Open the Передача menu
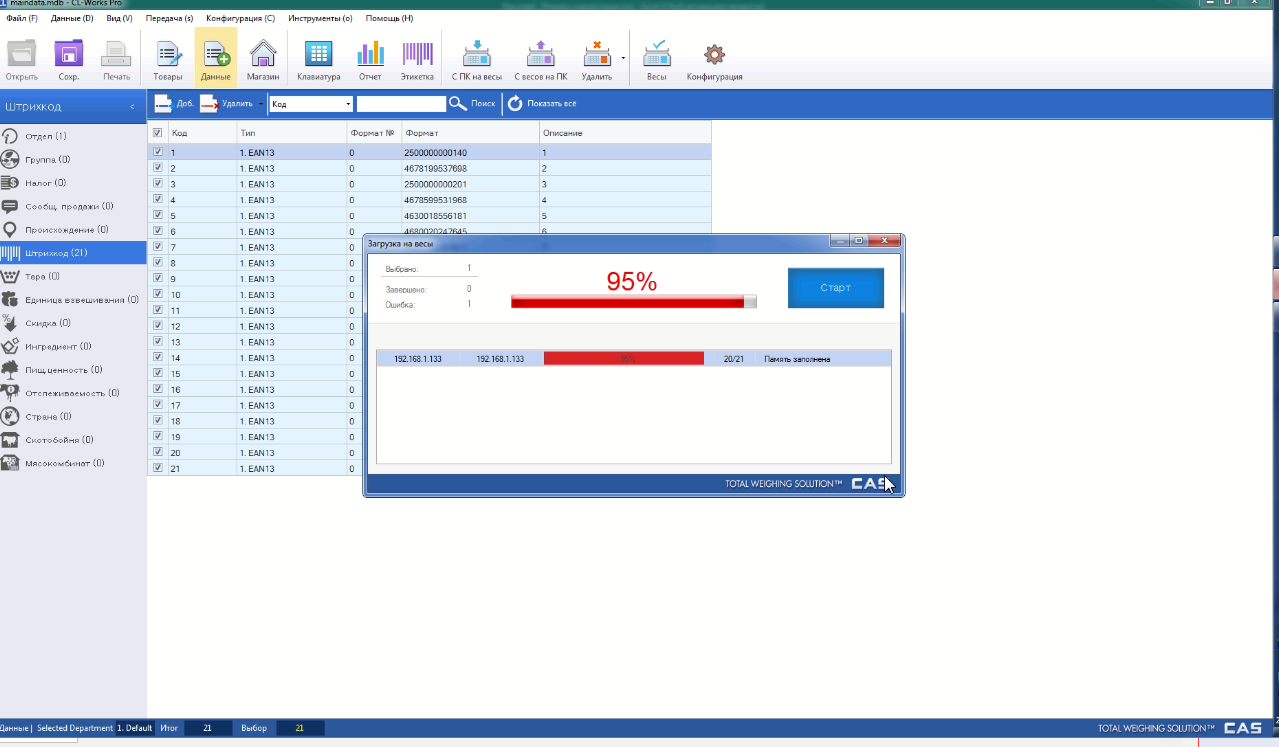 169,19
